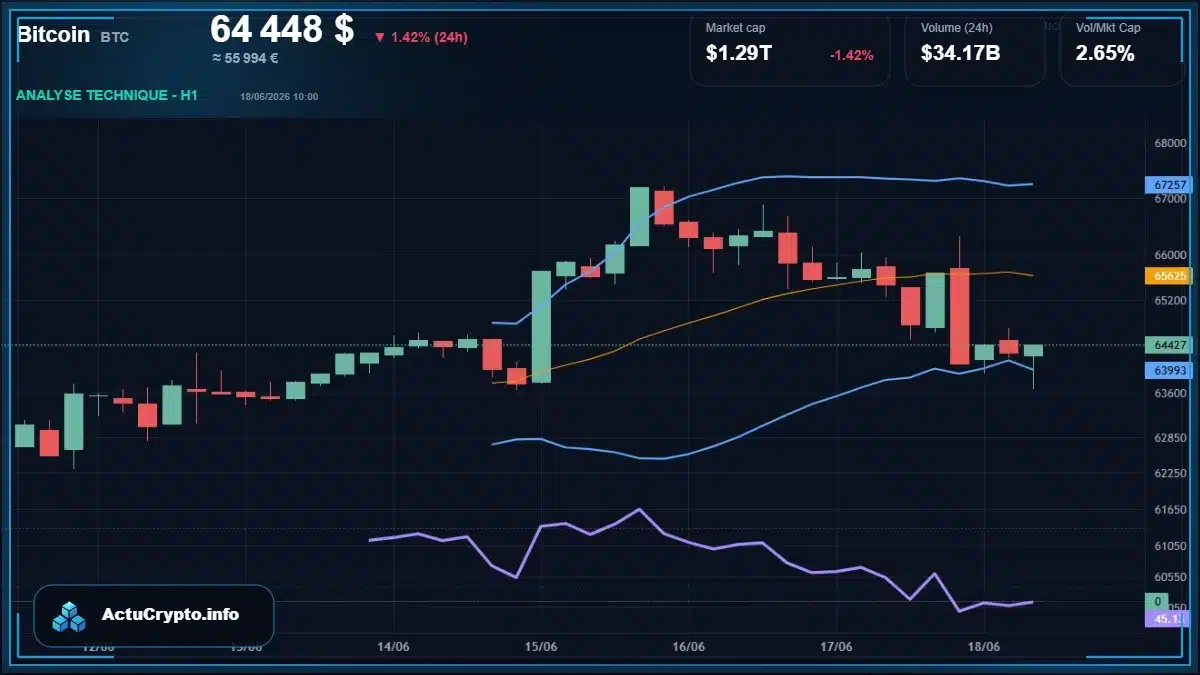Click the Volume (24h) label
The image size is (1200, 675).
click(955, 28)
